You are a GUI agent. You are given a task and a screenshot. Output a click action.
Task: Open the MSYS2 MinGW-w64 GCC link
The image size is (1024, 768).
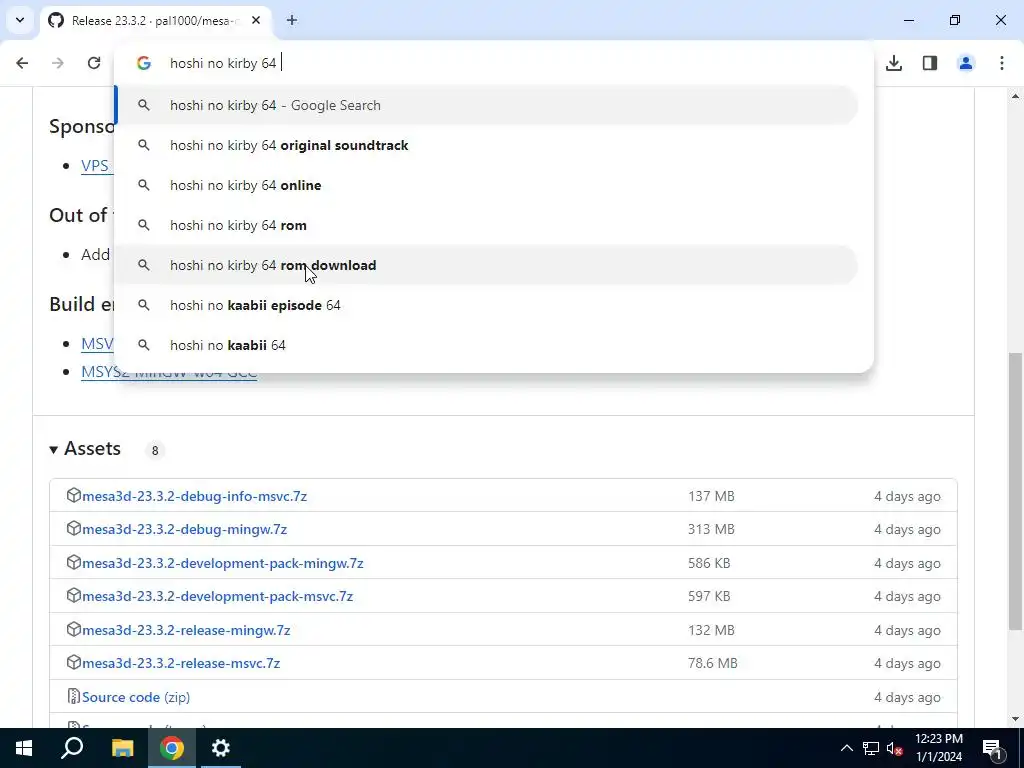coord(169,372)
